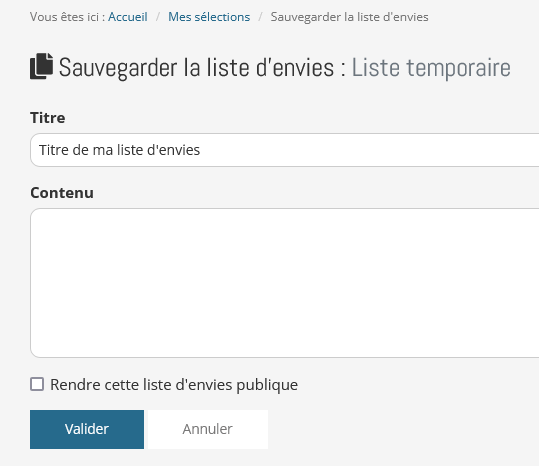The height and width of the screenshot is (466, 539).
Task: Click the Contenu field label
Action: 62,193
